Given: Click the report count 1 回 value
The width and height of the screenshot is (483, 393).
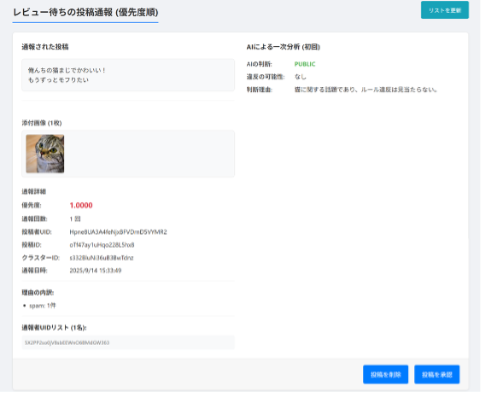Looking at the screenshot, I should point(75,219).
